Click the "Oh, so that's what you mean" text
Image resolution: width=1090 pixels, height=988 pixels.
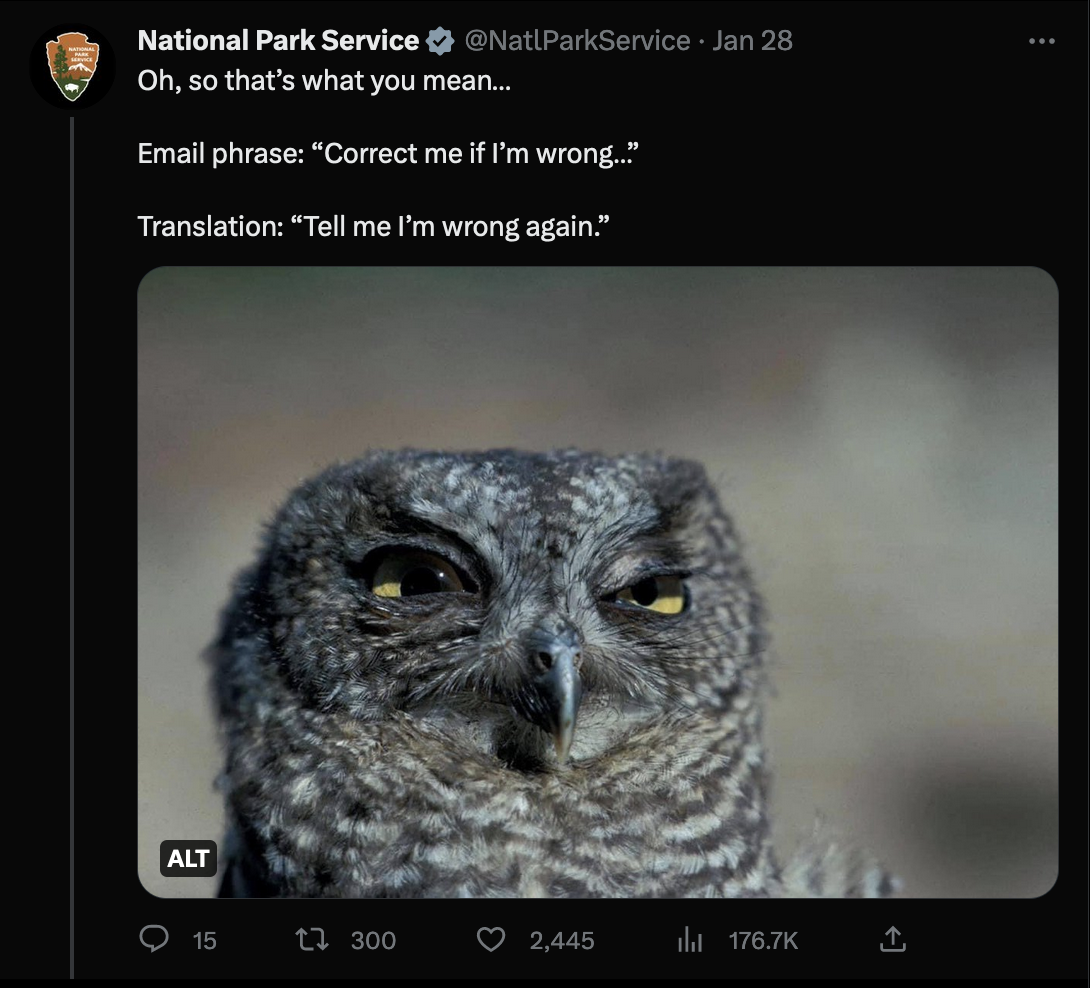click(324, 80)
